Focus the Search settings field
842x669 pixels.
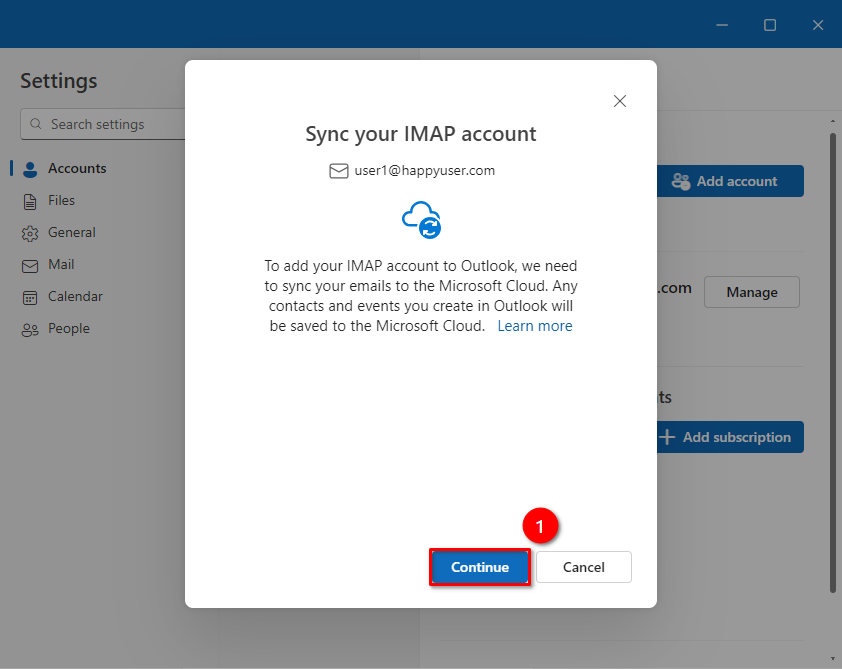click(x=103, y=124)
